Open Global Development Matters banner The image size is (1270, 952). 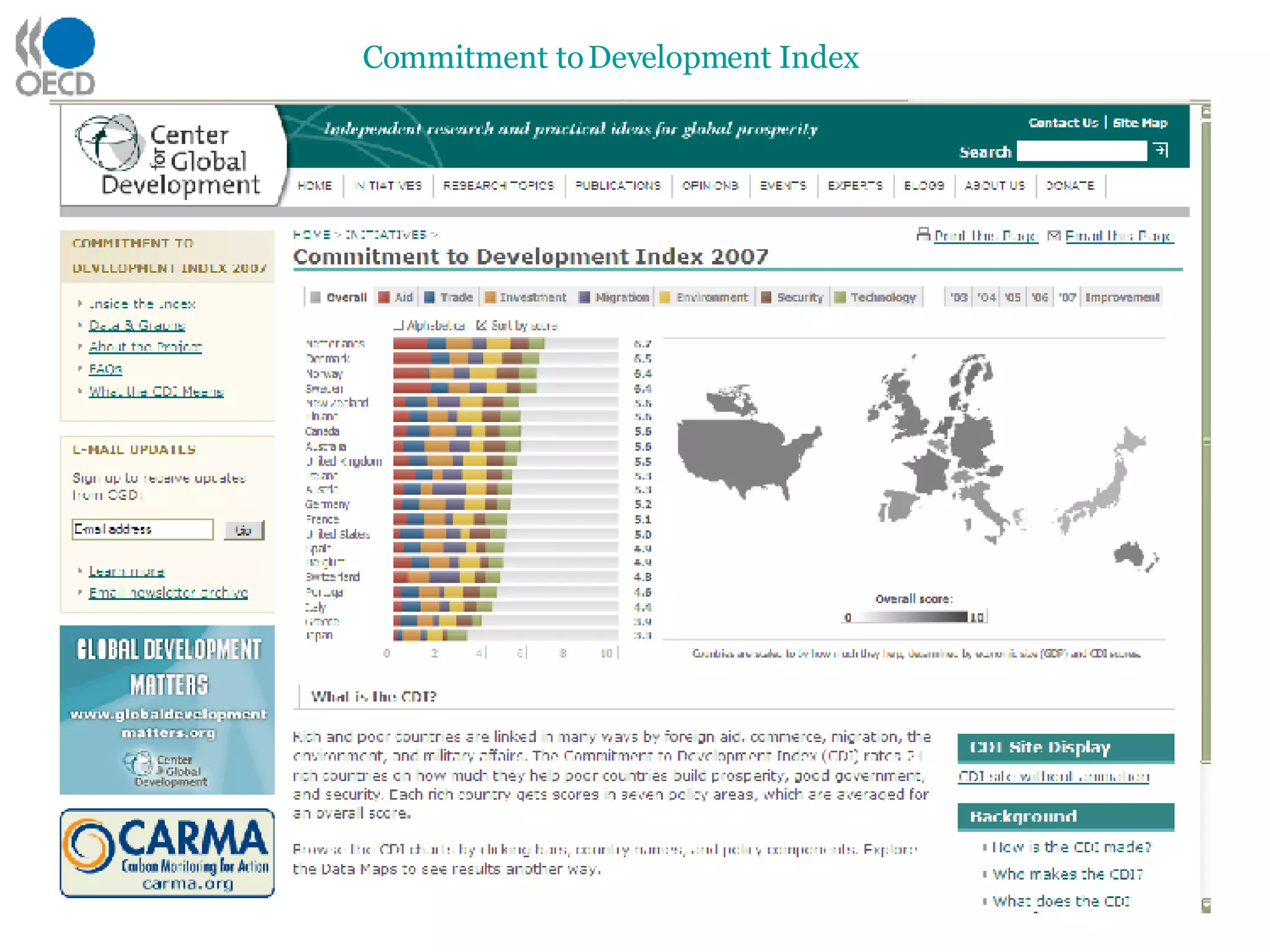coord(167,710)
